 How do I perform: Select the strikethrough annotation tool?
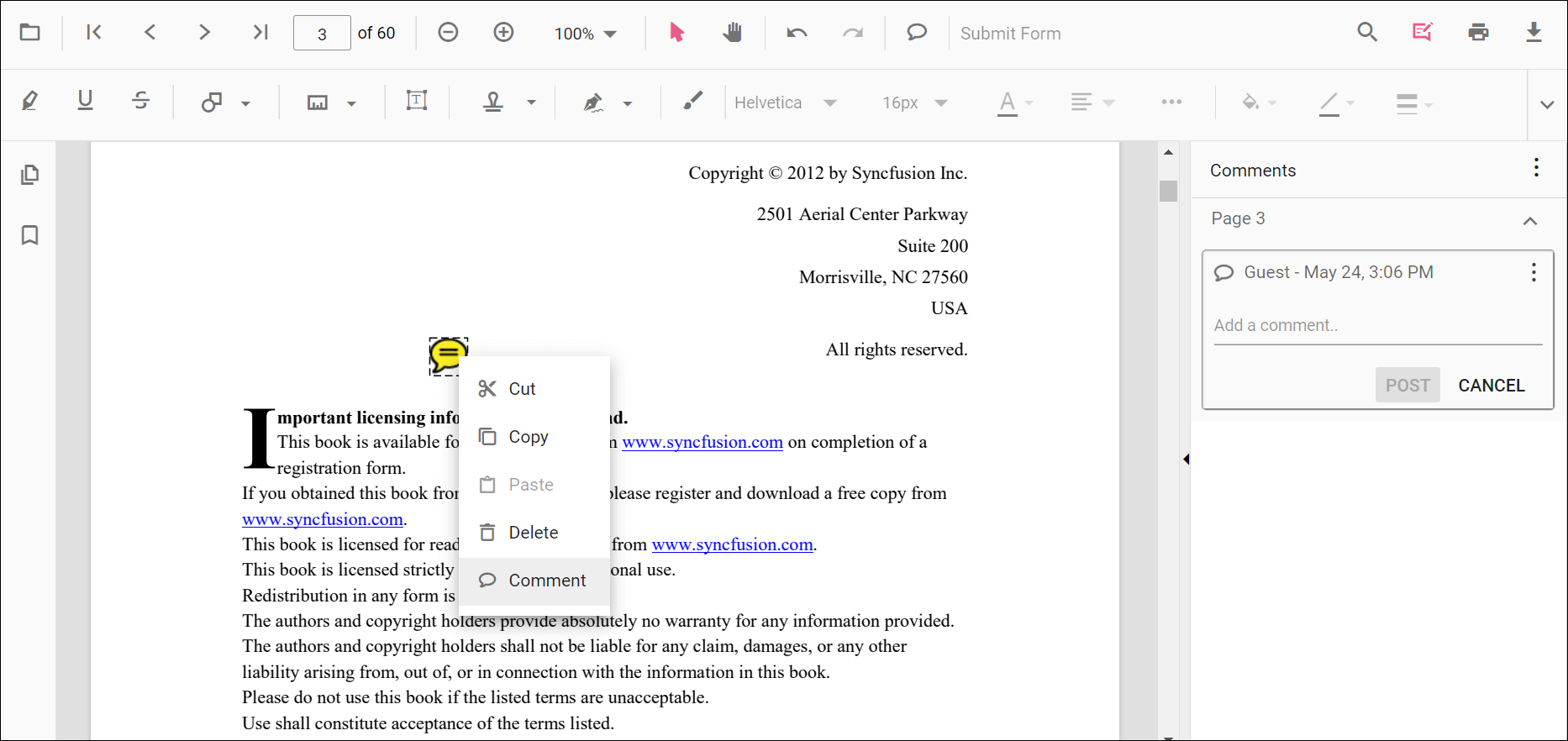(x=141, y=102)
